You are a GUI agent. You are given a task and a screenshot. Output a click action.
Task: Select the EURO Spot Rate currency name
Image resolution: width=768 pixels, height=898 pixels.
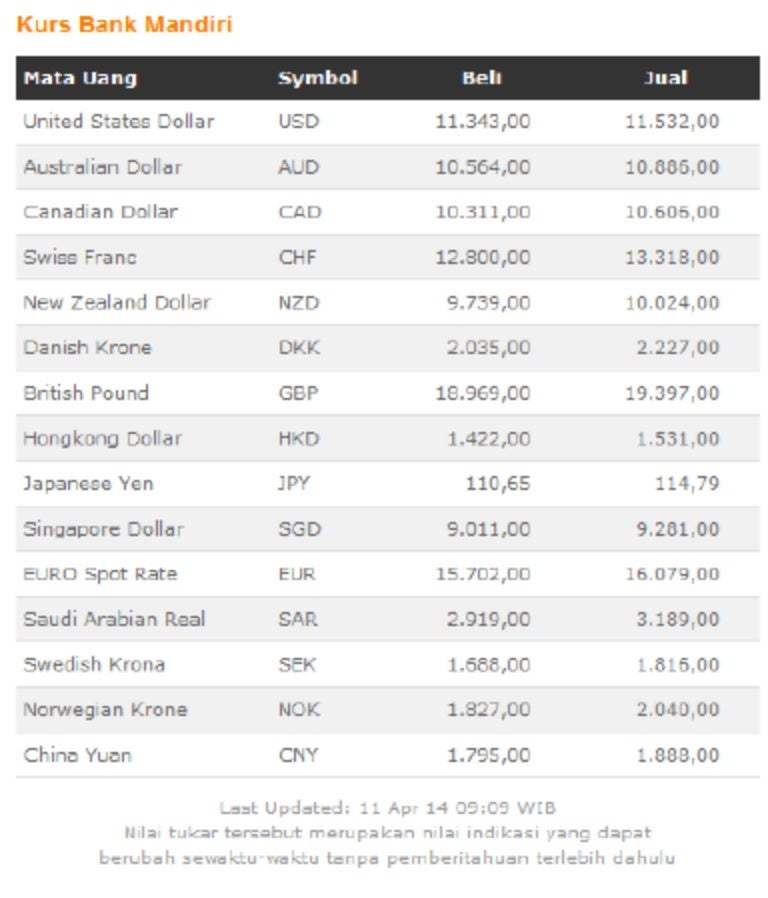(x=100, y=574)
